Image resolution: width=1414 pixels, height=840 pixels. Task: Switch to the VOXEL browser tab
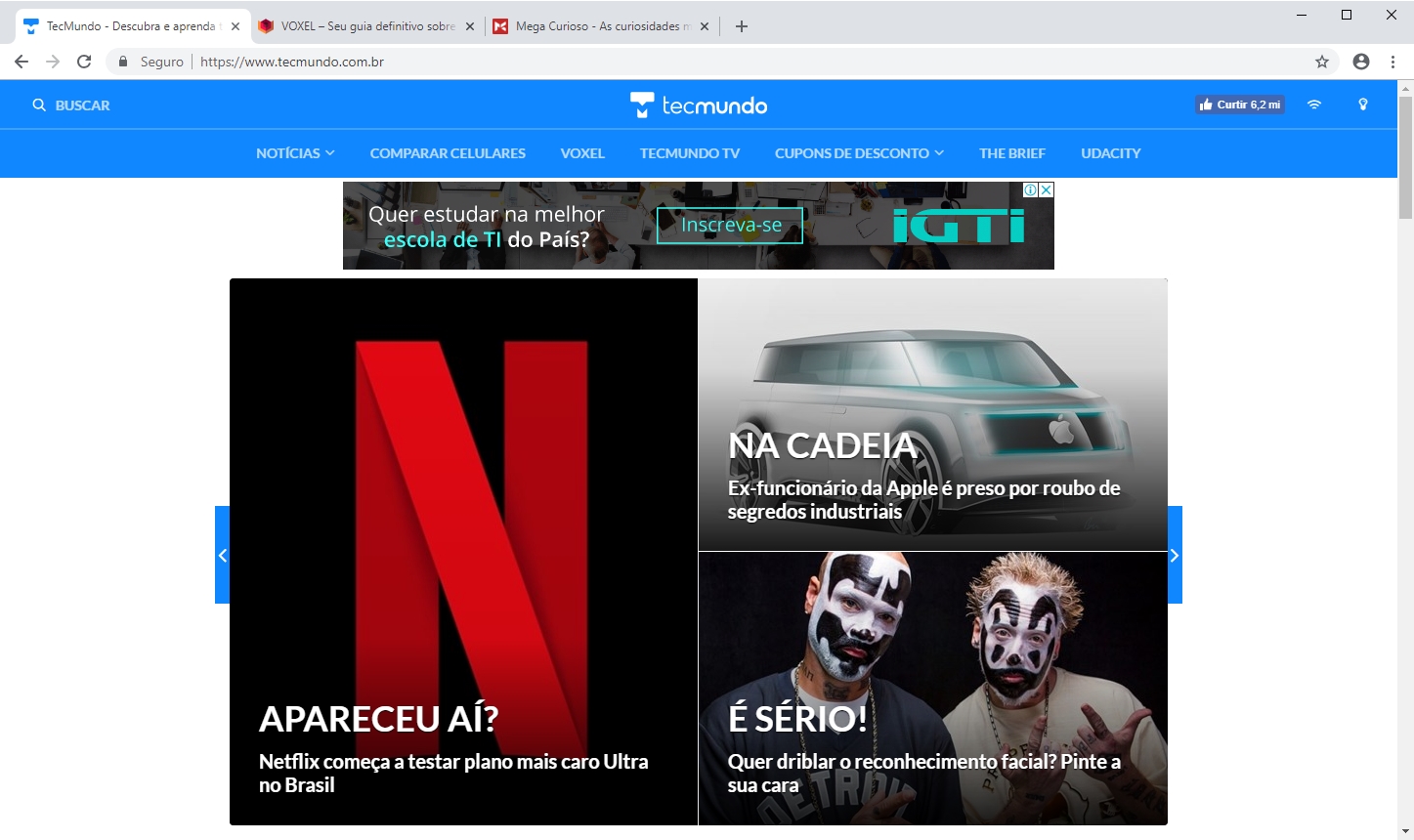coord(368,26)
